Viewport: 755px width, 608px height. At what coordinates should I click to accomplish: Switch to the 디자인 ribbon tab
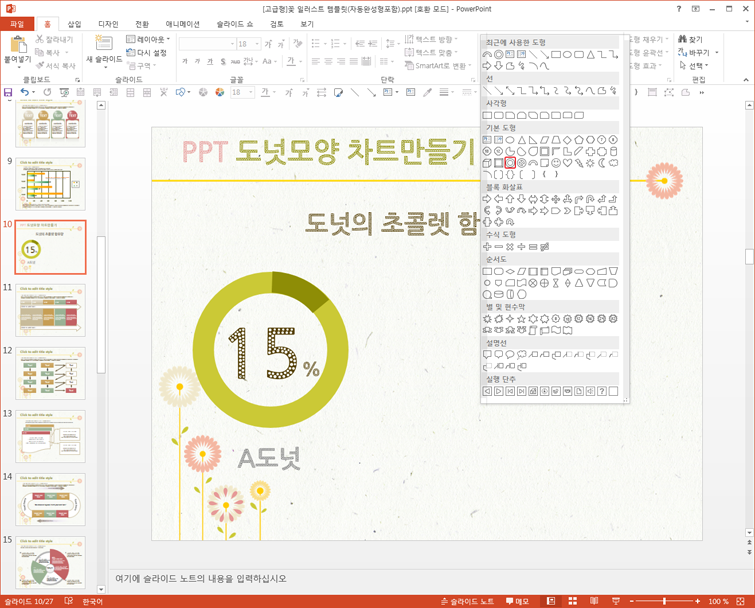(x=108, y=24)
